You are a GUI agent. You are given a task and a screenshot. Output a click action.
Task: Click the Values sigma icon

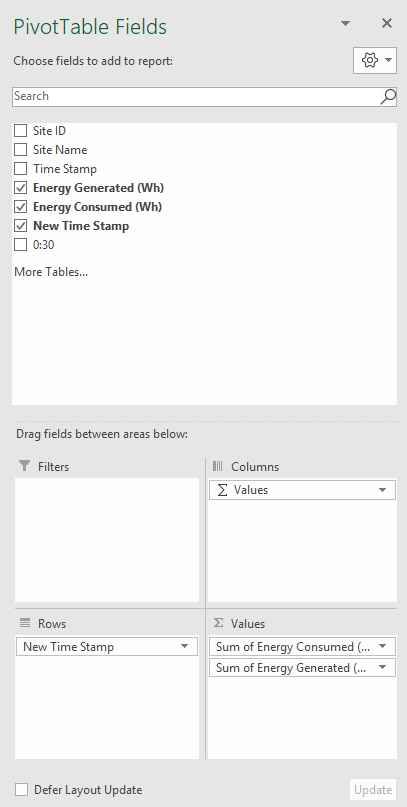point(218,623)
